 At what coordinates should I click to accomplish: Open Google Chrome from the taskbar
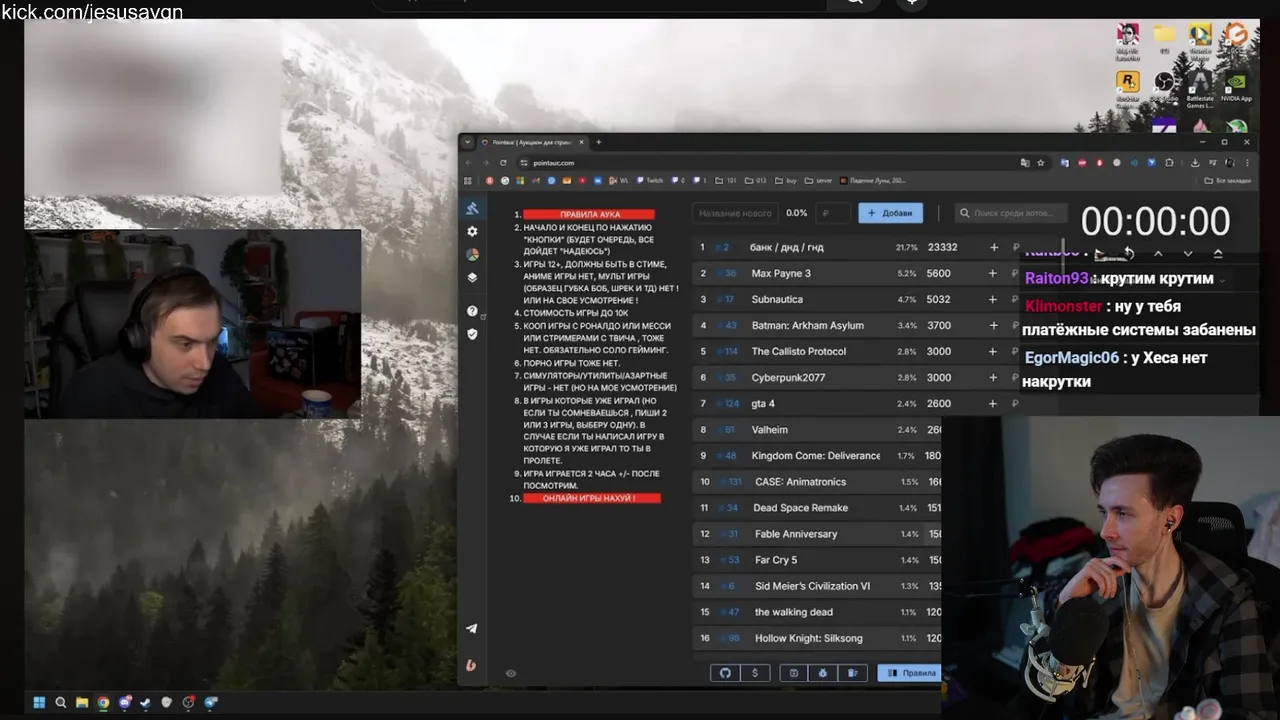[x=103, y=702]
